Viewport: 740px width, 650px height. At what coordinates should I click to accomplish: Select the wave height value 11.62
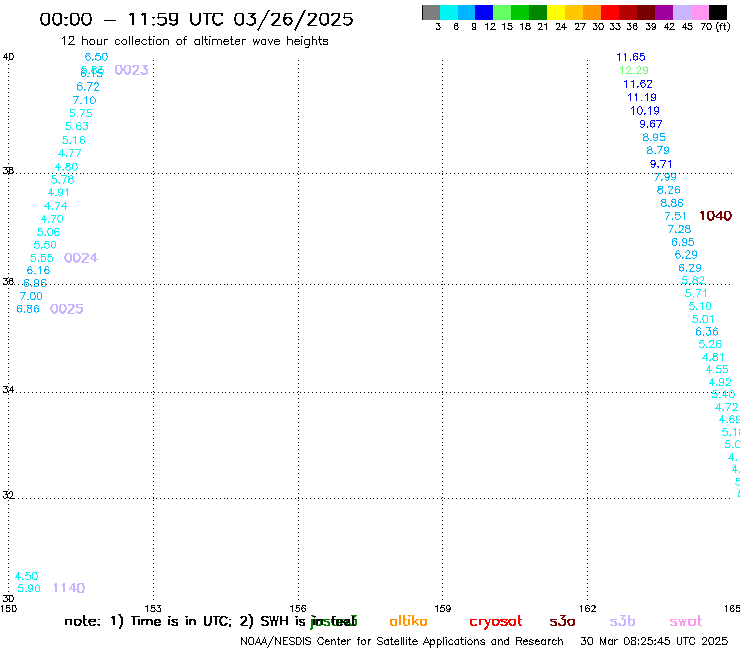pyautogui.click(x=638, y=84)
